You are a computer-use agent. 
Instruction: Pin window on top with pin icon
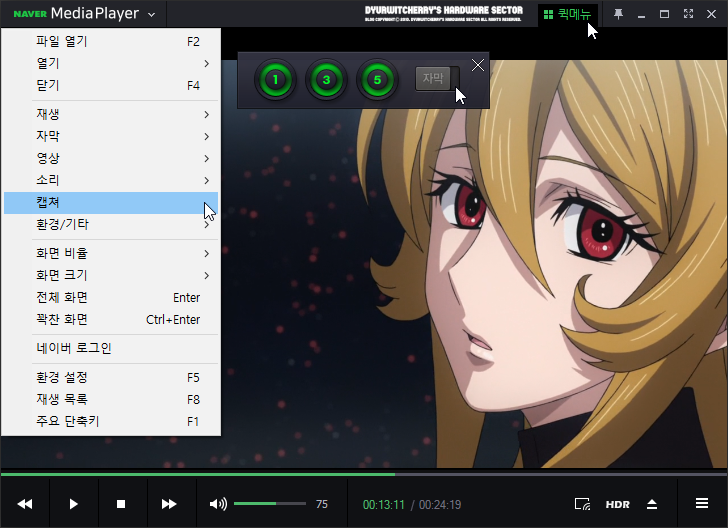618,14
